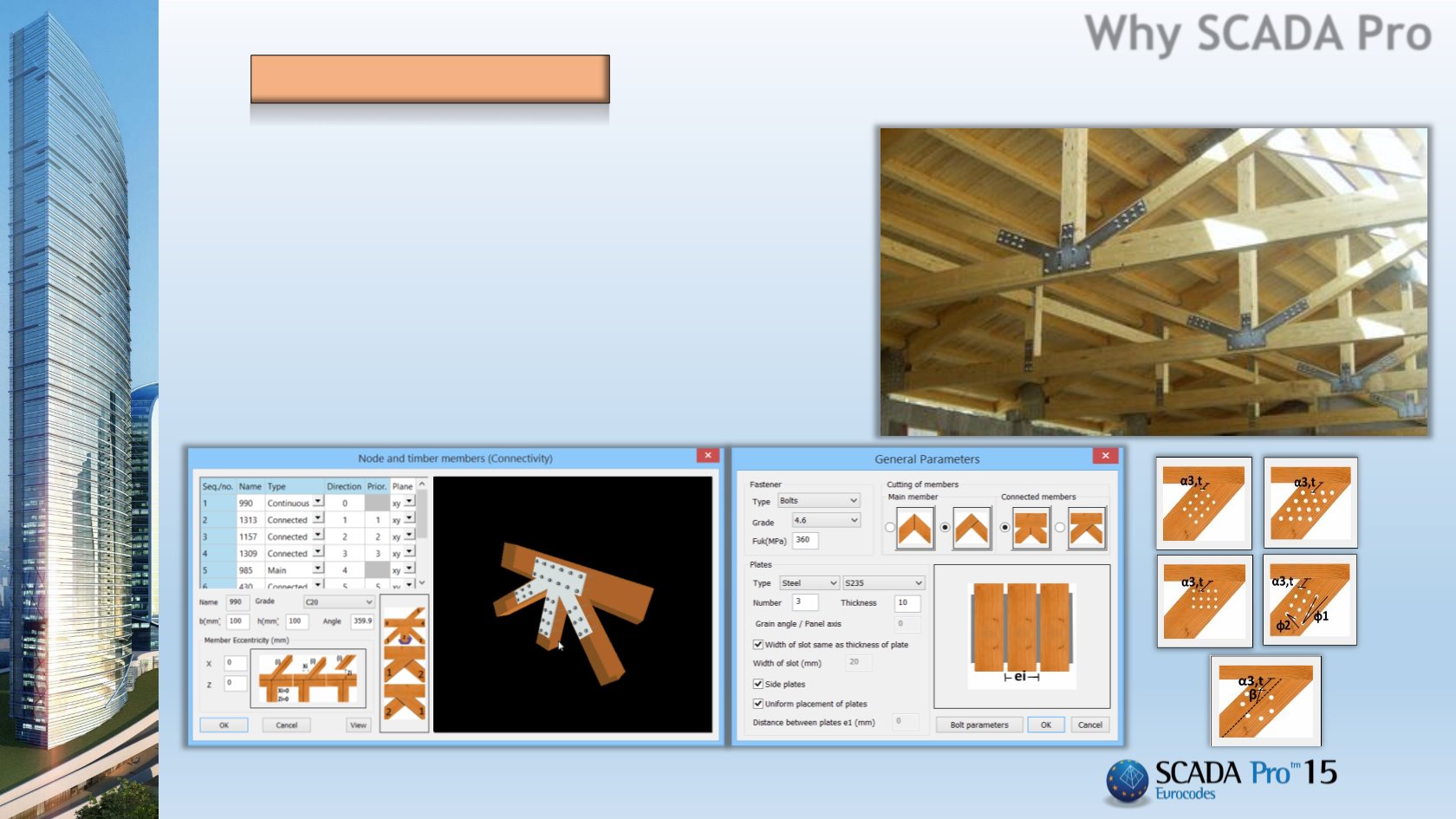Screen dimensions: 1456x819
Task: Click the Fuk(MPa) field showing 360
Action: click(805, 540)
